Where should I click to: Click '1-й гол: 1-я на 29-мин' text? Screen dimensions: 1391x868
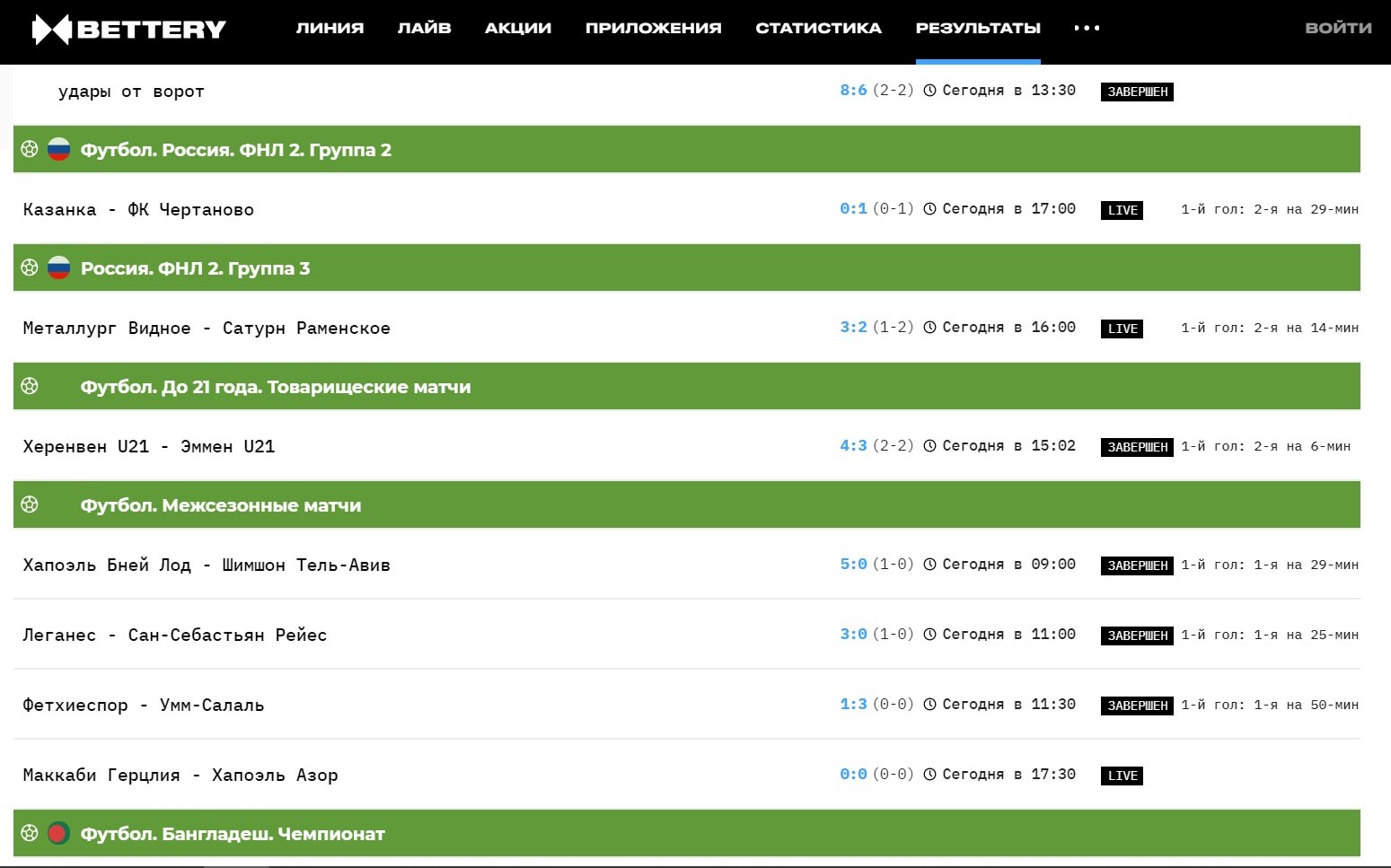pyautogui.click(x=1269, y=565)
